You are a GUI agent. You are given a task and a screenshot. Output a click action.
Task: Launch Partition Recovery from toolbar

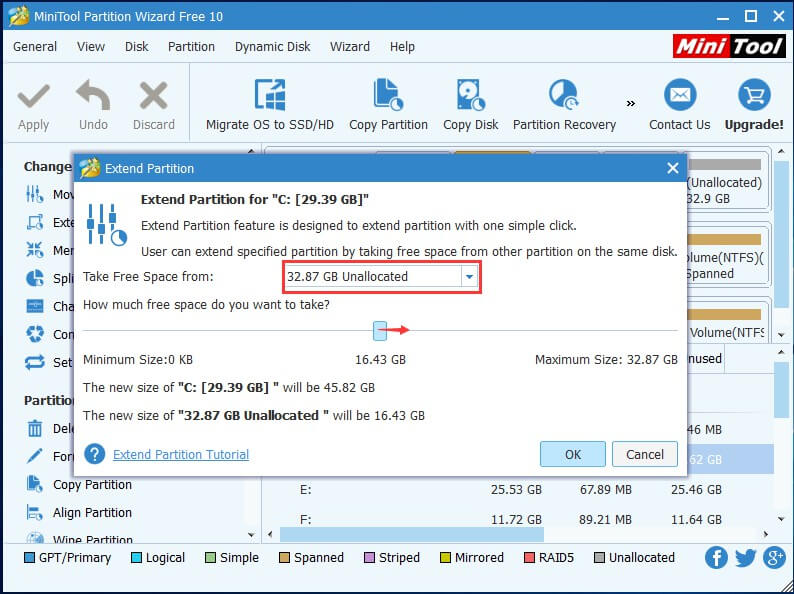click(563, 96)
